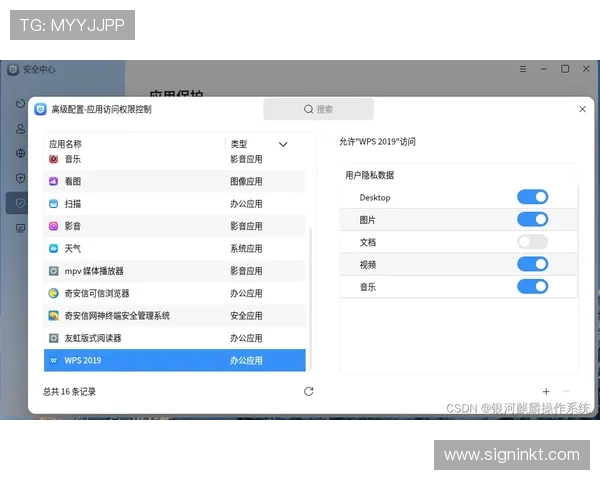Screen dimensions: 600x480
Task: Enable 文档 access switch
Action: pyautogui.click(x=532, y=242)
